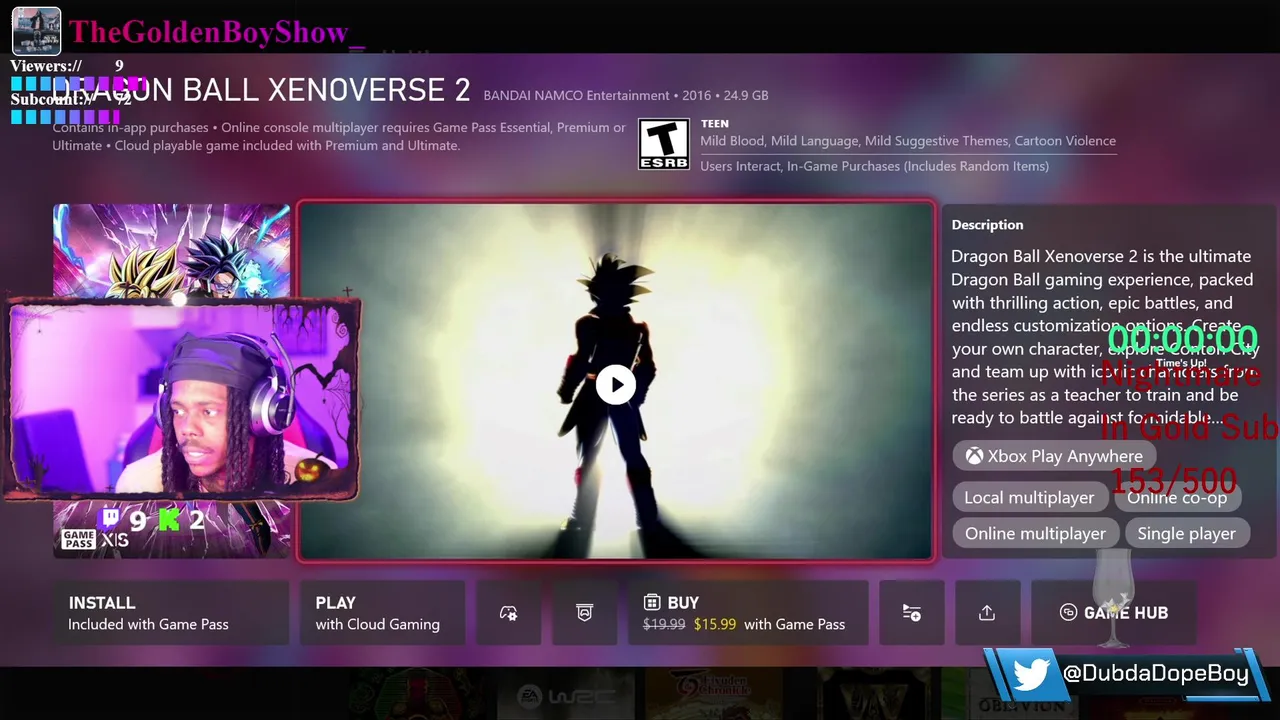Select the Online co-op tag
Image resolution: width=1280 pixels, height=720 pixels.
click(1177, 497)
